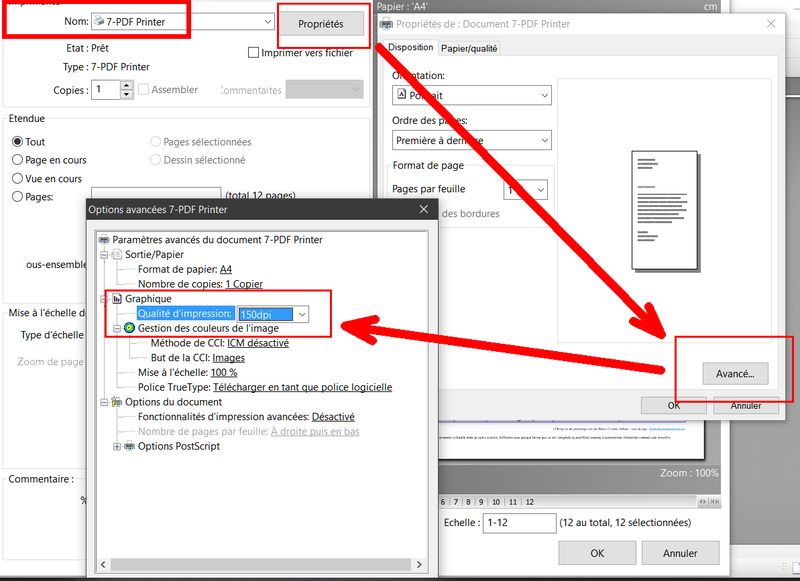
Task: Select page 10 in the page strip
Action: click(x=496, y=502)
